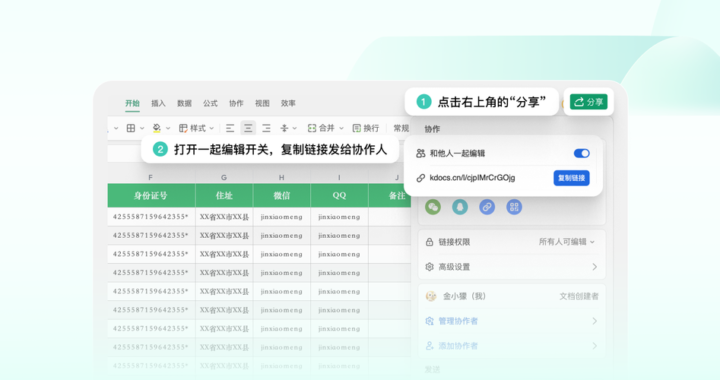720x380 pixels.
Task: Click the add collaborator person icon
Action: click(x=429, y=346)
